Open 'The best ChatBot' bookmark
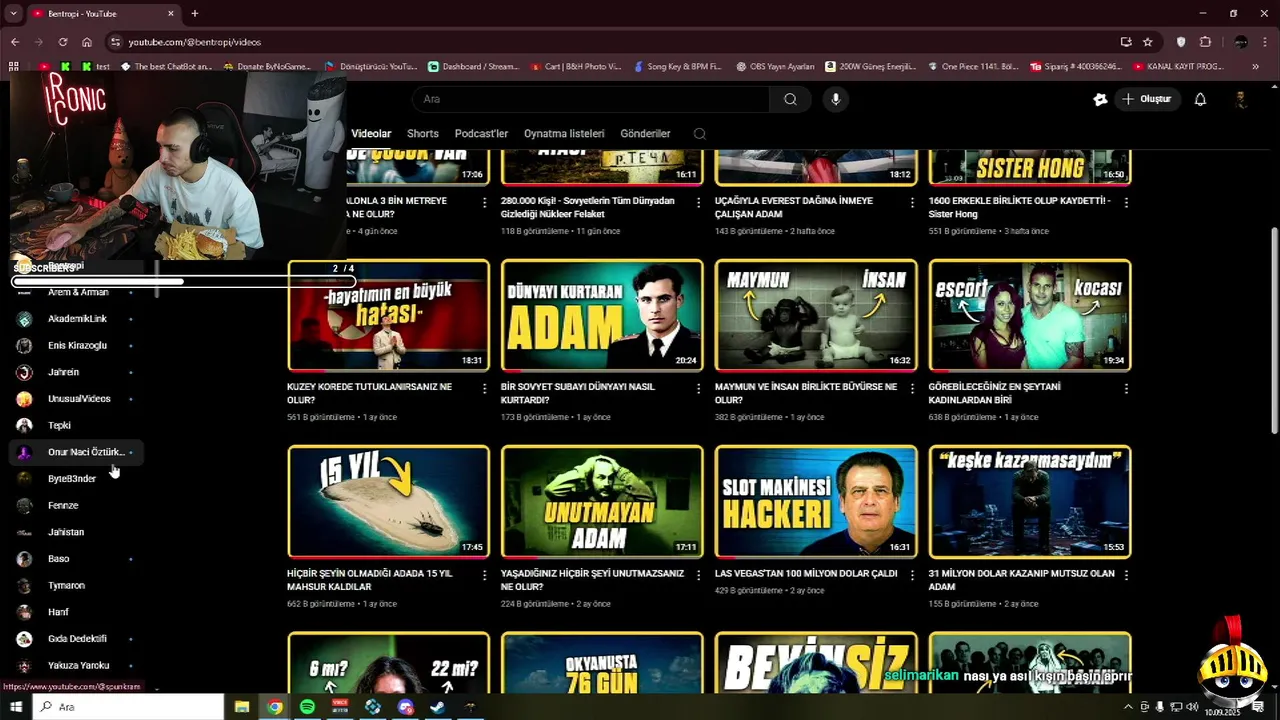 click(x=166, y=67)
